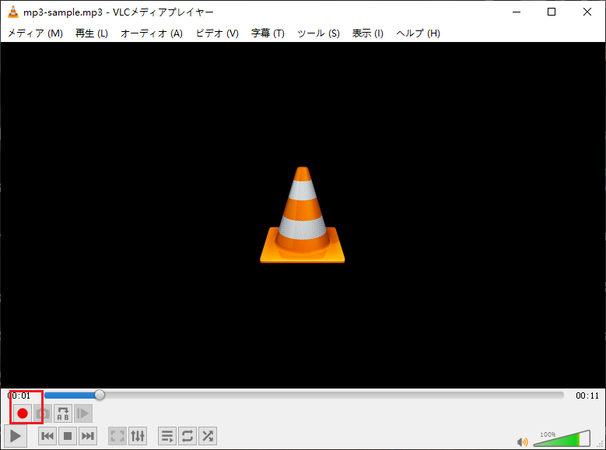Click the elapsed time 00:01
The height and width of the screenshot is (450, 606).
click(19, 395)
